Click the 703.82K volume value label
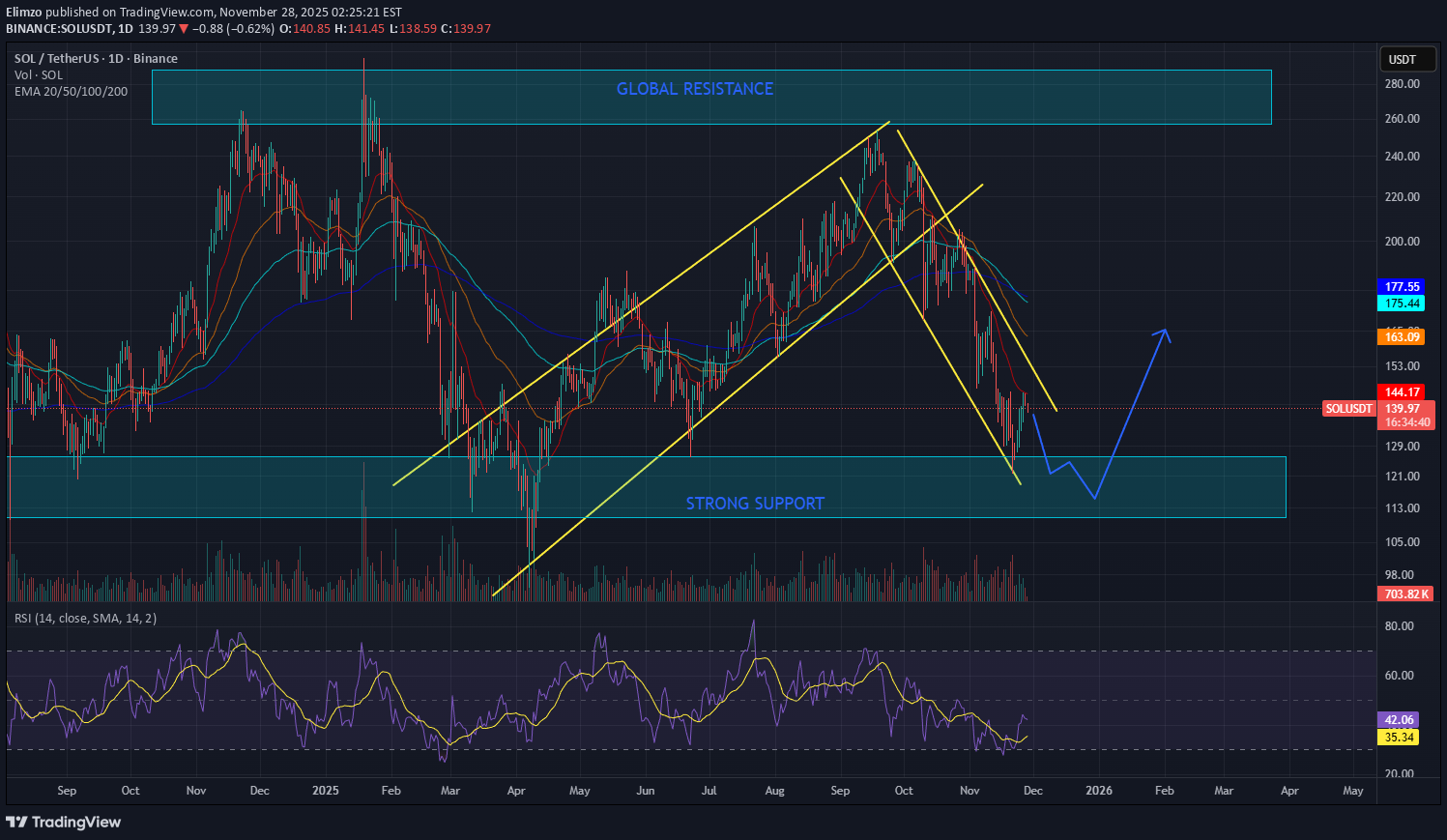Screen dimensions: 1447x840 (1405, 594)
